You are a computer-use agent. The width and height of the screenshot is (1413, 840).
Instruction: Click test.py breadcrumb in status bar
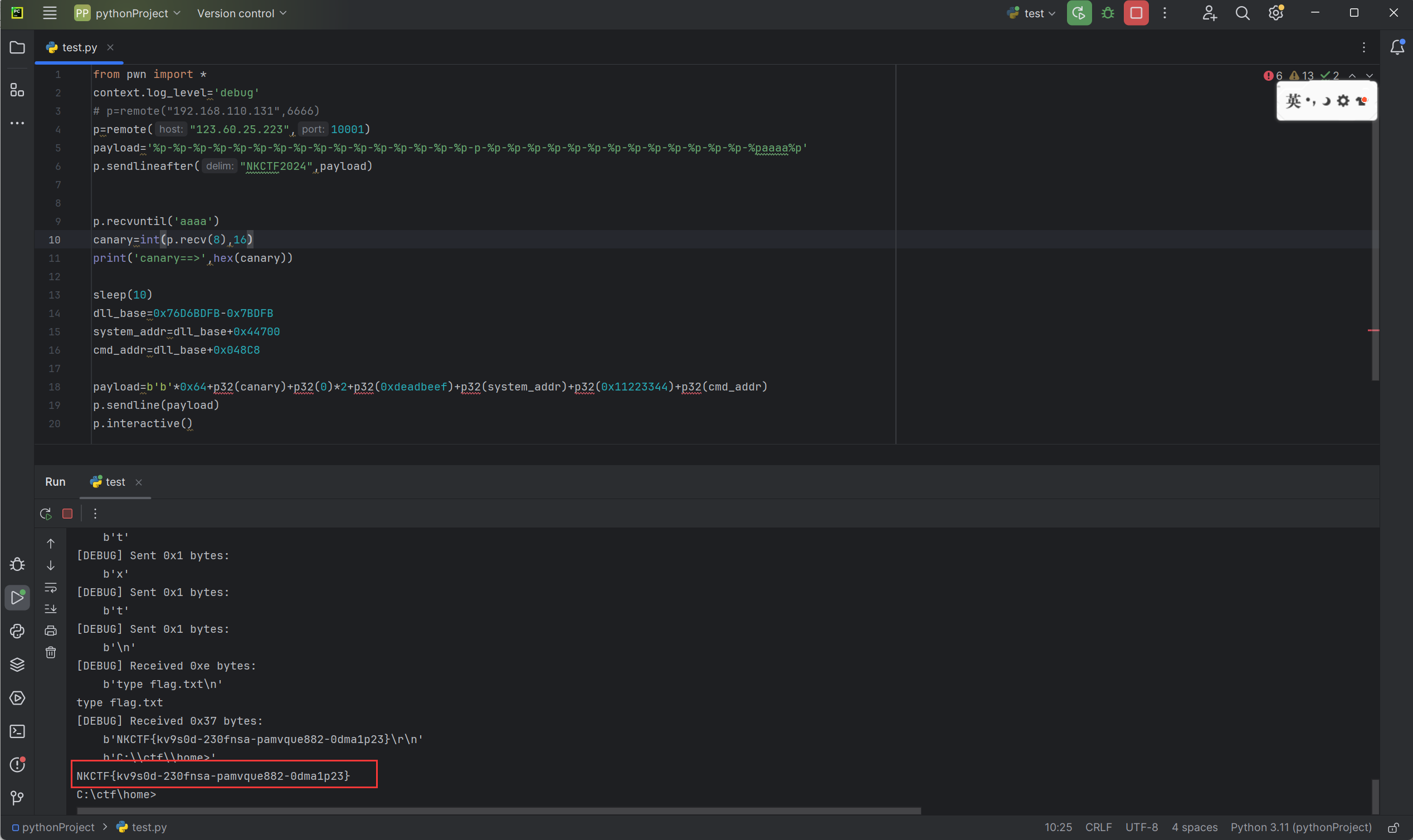[142, 827]
